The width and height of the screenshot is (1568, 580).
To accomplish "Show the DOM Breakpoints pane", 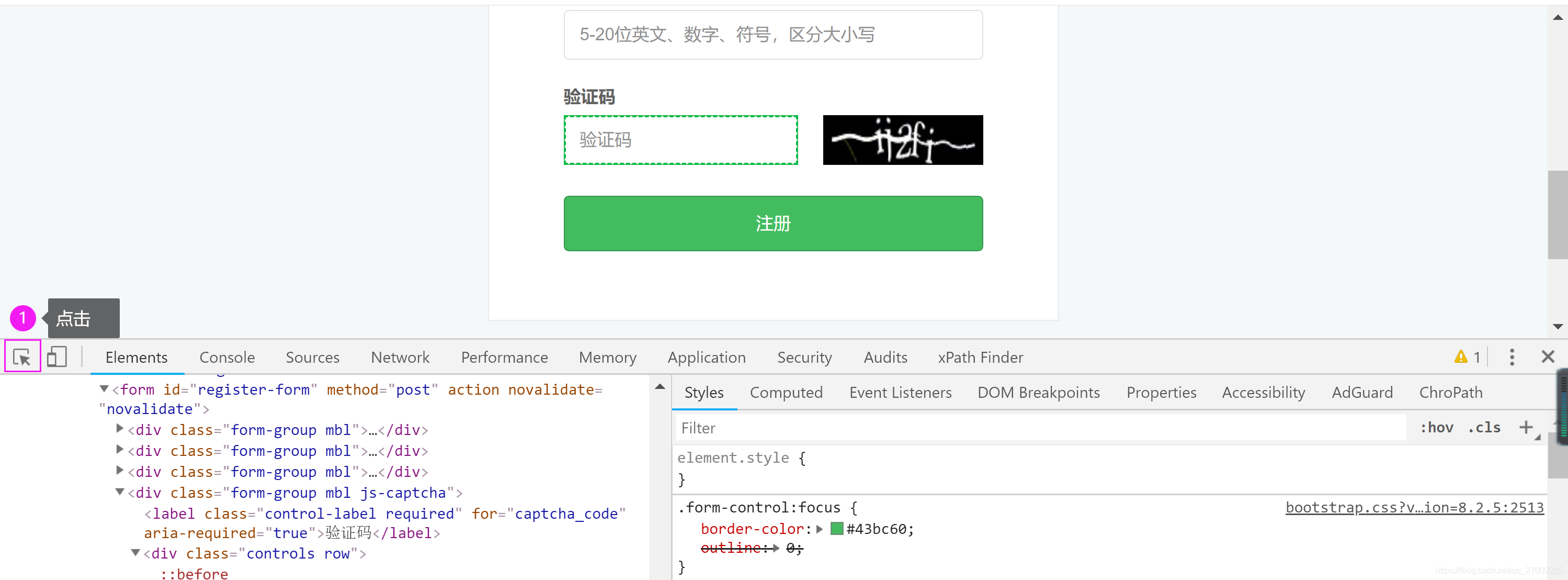I will (x=1038, y=393).
